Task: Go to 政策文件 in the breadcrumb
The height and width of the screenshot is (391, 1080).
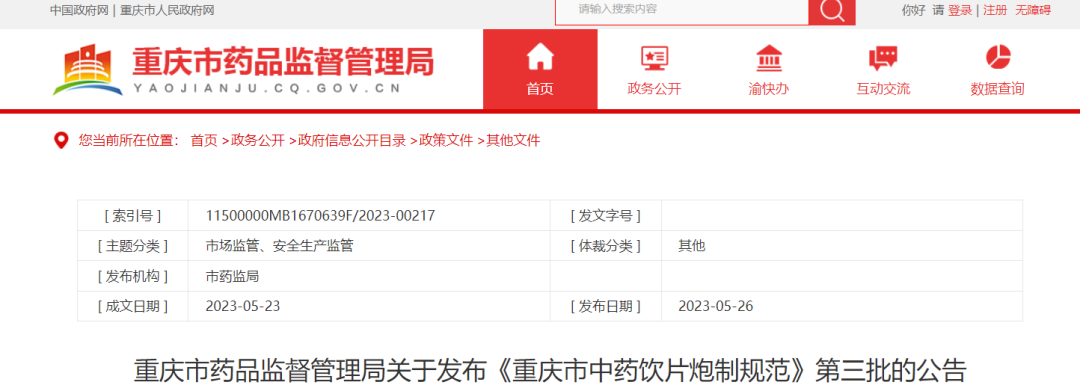Action: tap(446, 140)
